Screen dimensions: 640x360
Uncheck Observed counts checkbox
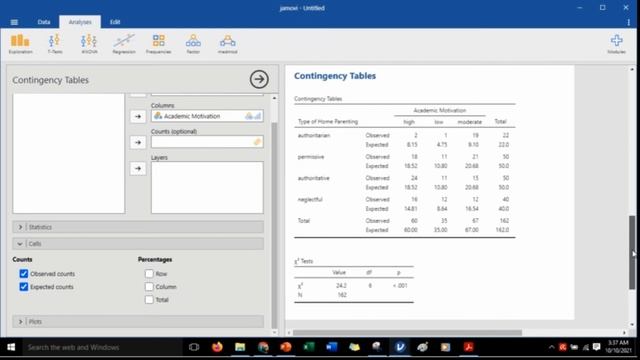pyautogui.click(x=24, y=273)
